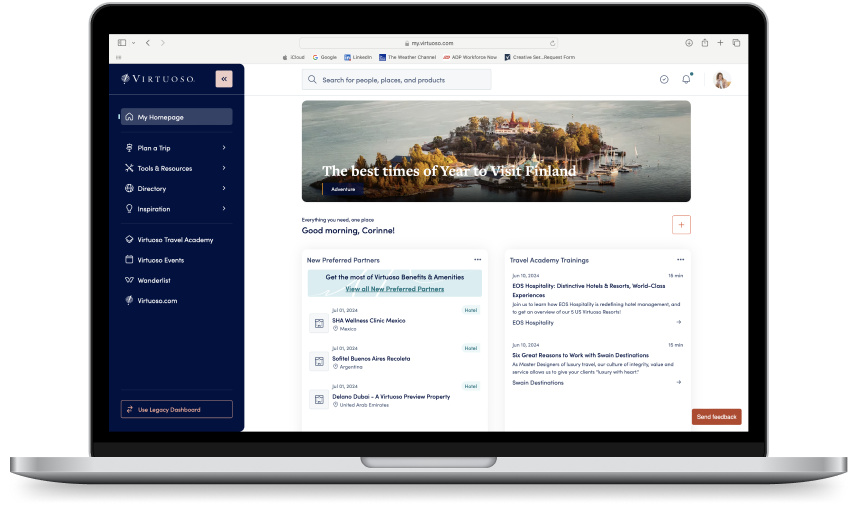The width and height of the screenshot is (857, 505).
Task: Collapse the sidebar with double-chevron button
Action: (x=224, y=79)
